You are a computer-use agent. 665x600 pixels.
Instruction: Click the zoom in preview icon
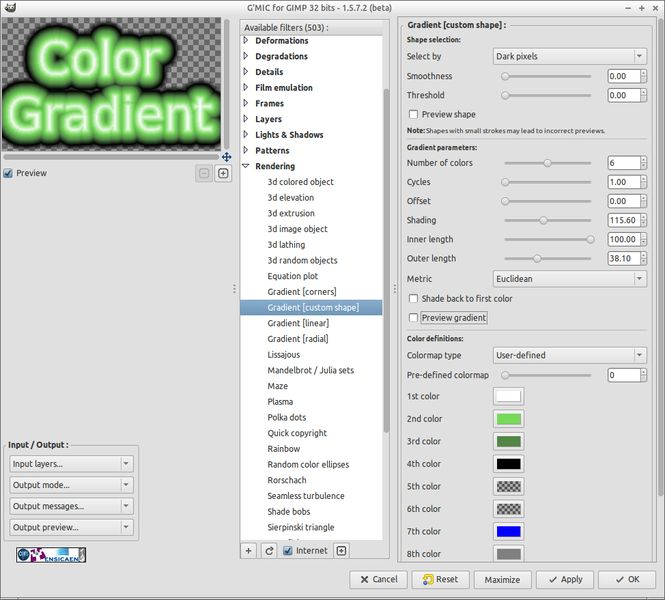(223, 173)
